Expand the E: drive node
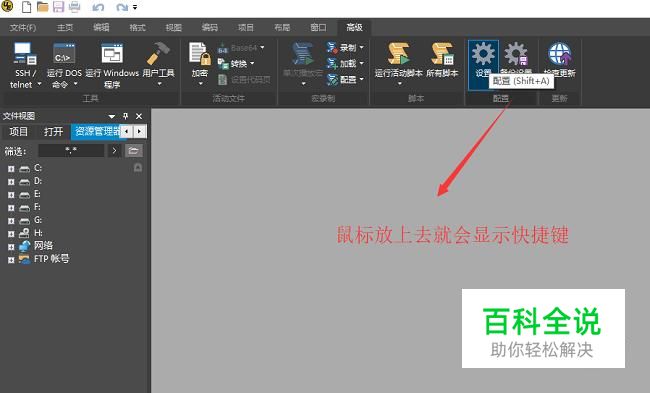650x393 pixels. (x=11, y=194)
